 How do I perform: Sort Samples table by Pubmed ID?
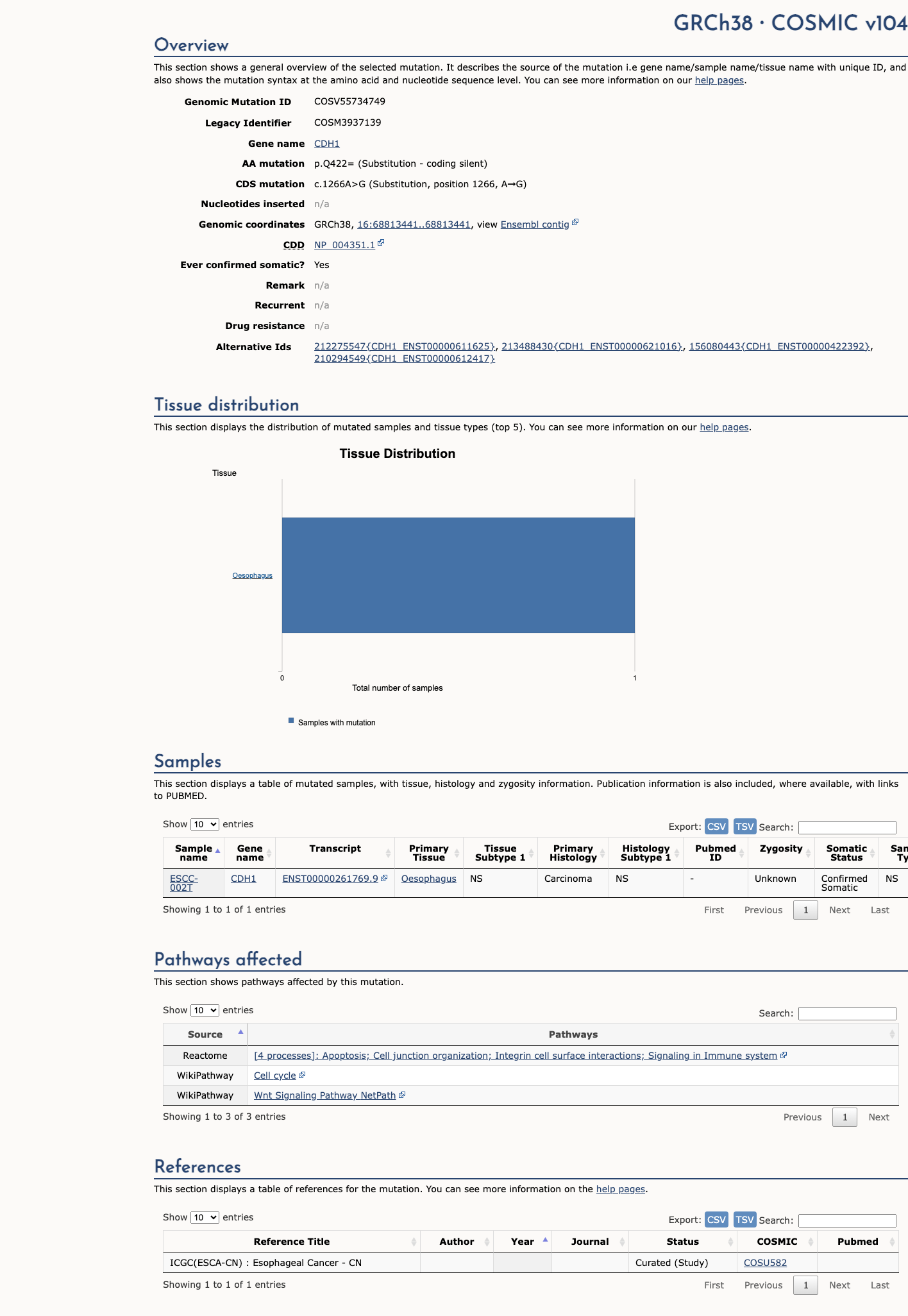pos(716,853)
